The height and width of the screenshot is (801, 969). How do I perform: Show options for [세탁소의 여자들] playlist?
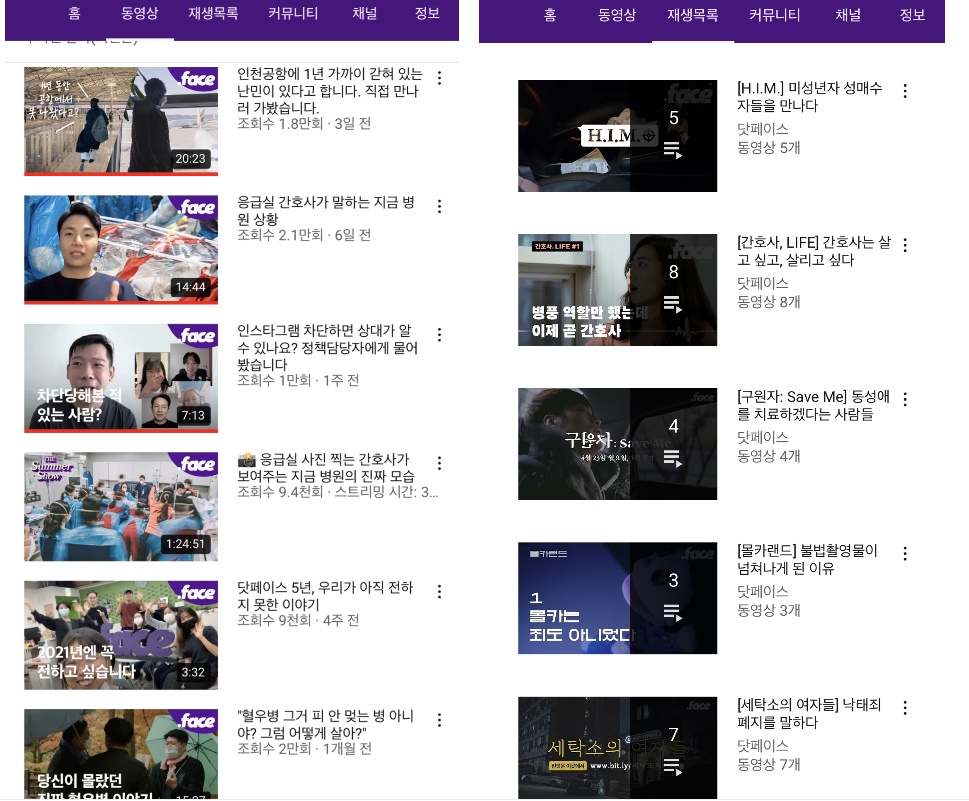point(905,708)
